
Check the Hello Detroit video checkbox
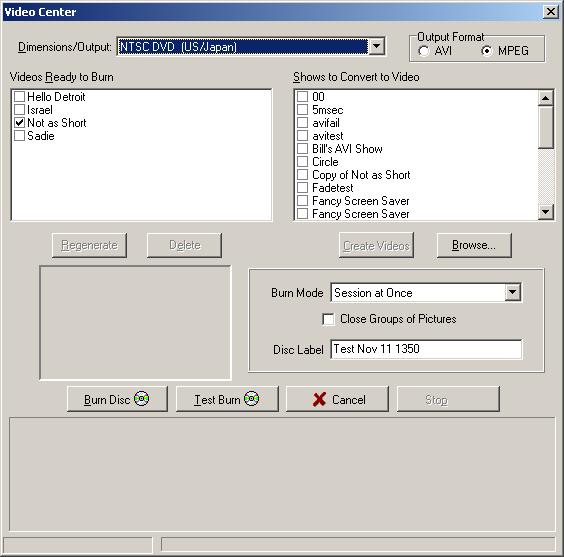pyautogui.click(x=19, y=97)
